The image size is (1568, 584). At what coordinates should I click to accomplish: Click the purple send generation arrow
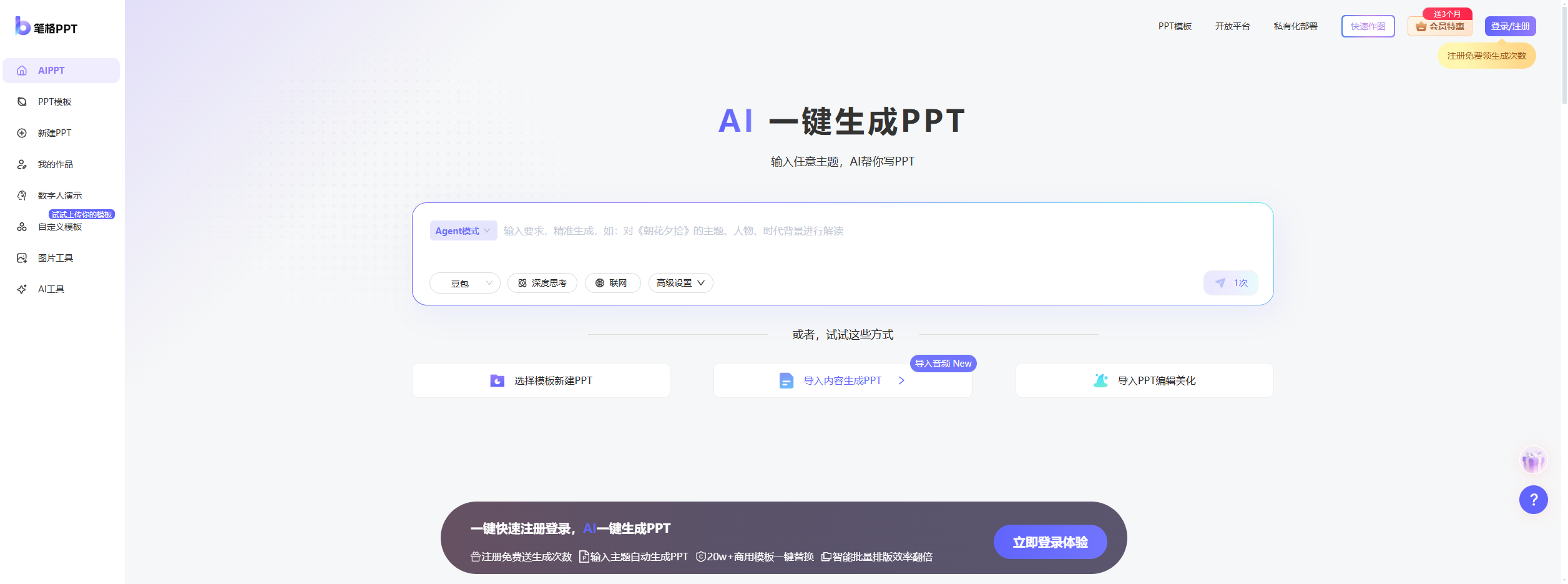point(1230,282)
